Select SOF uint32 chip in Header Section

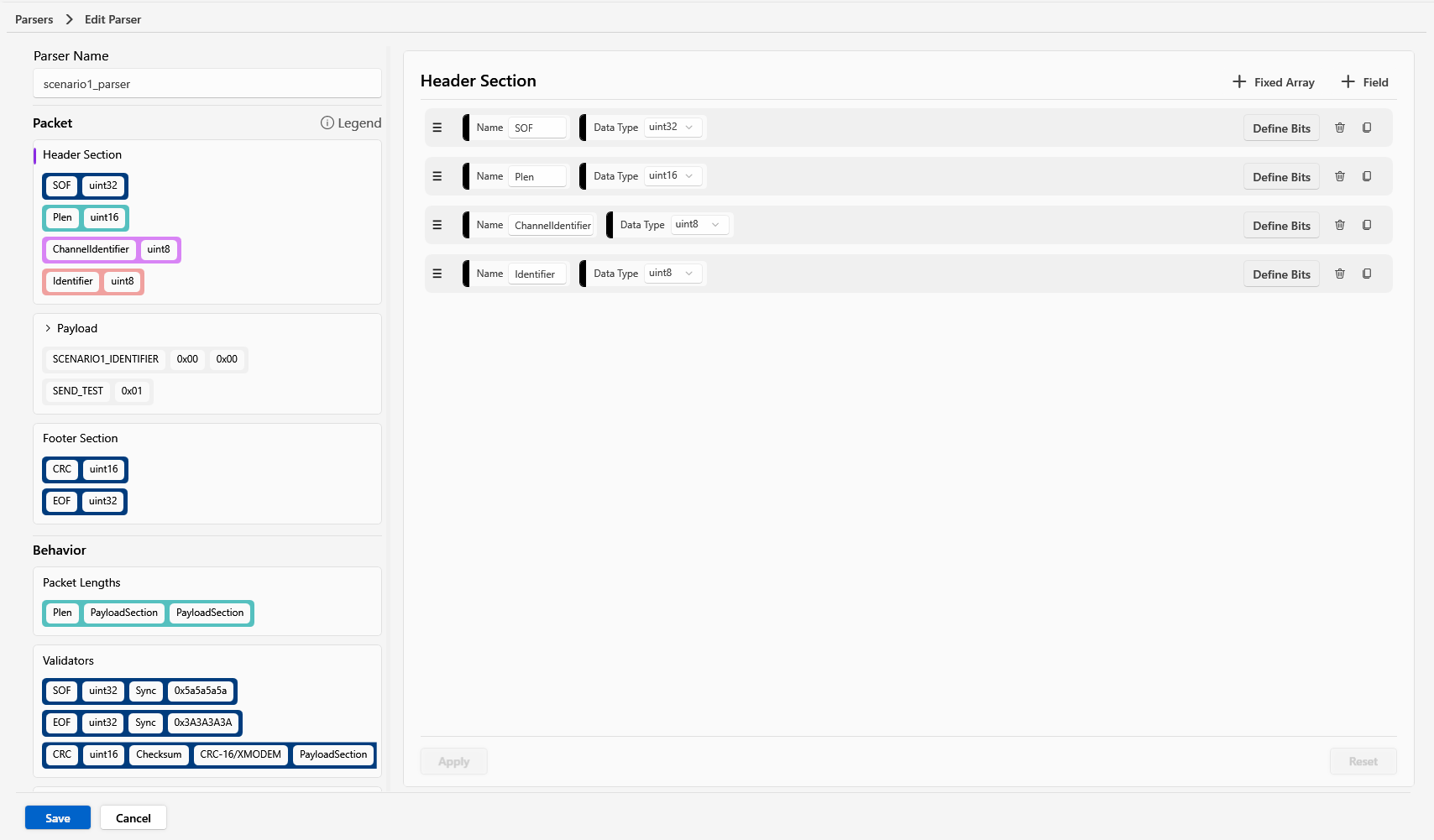pyautogui.click(x=85, y=185)
